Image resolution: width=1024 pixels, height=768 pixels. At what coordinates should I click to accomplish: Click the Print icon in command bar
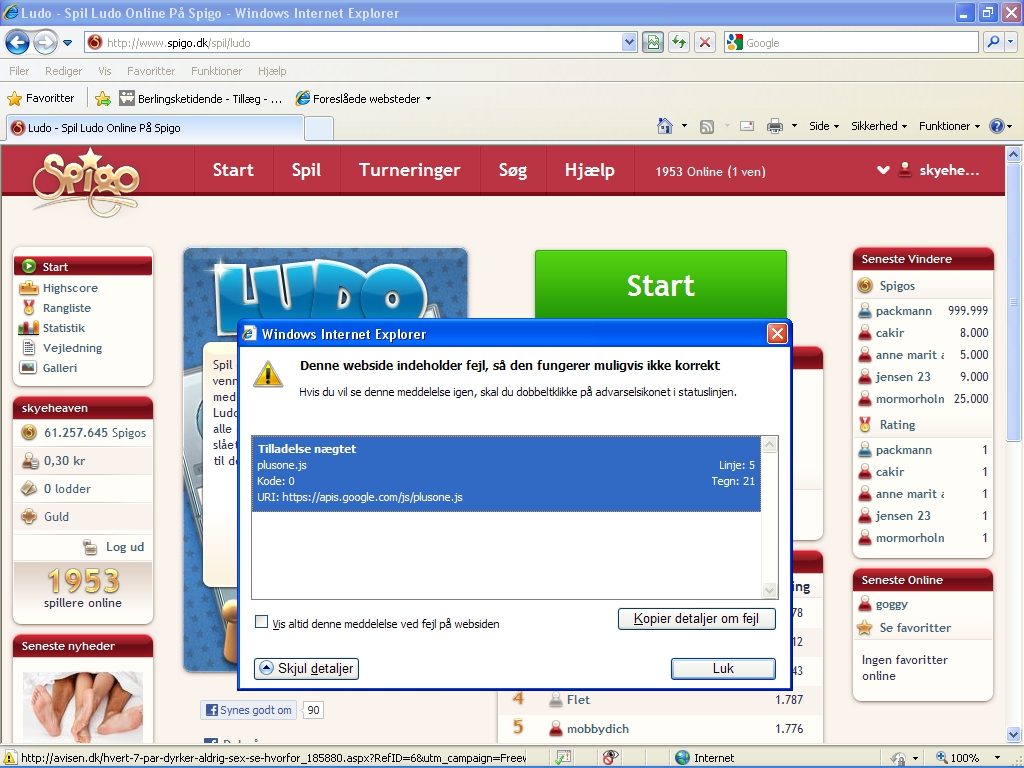click(x=774, y=126)
